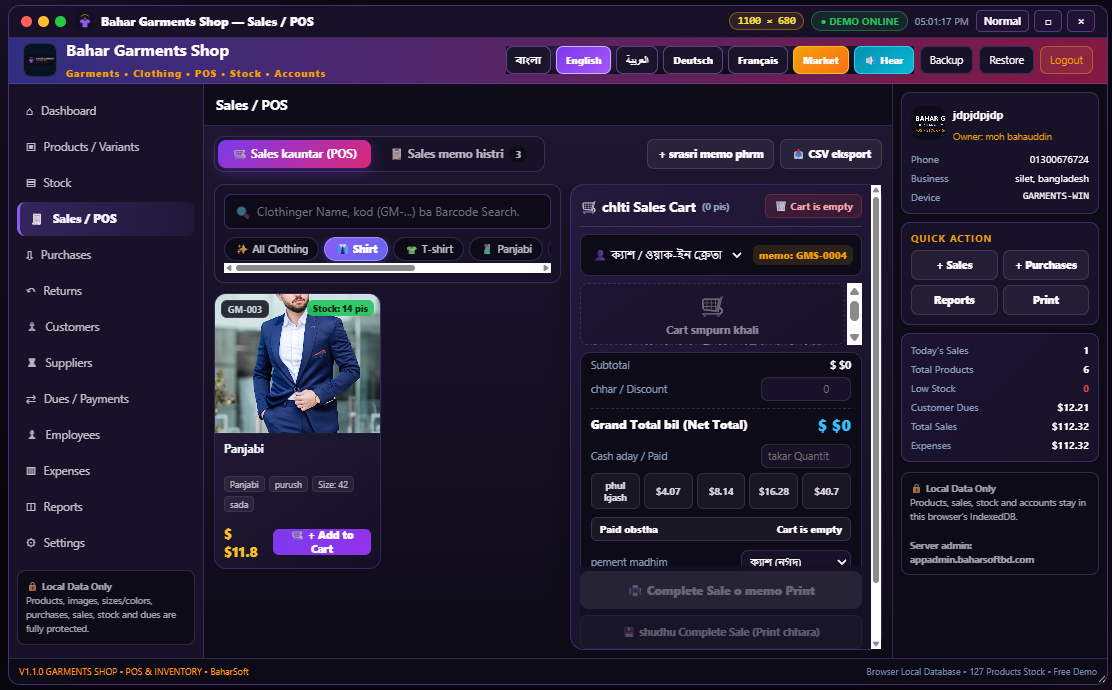Click quick action Print
This screenshot has height=690, width=1112.
(x=1046, y=300)
